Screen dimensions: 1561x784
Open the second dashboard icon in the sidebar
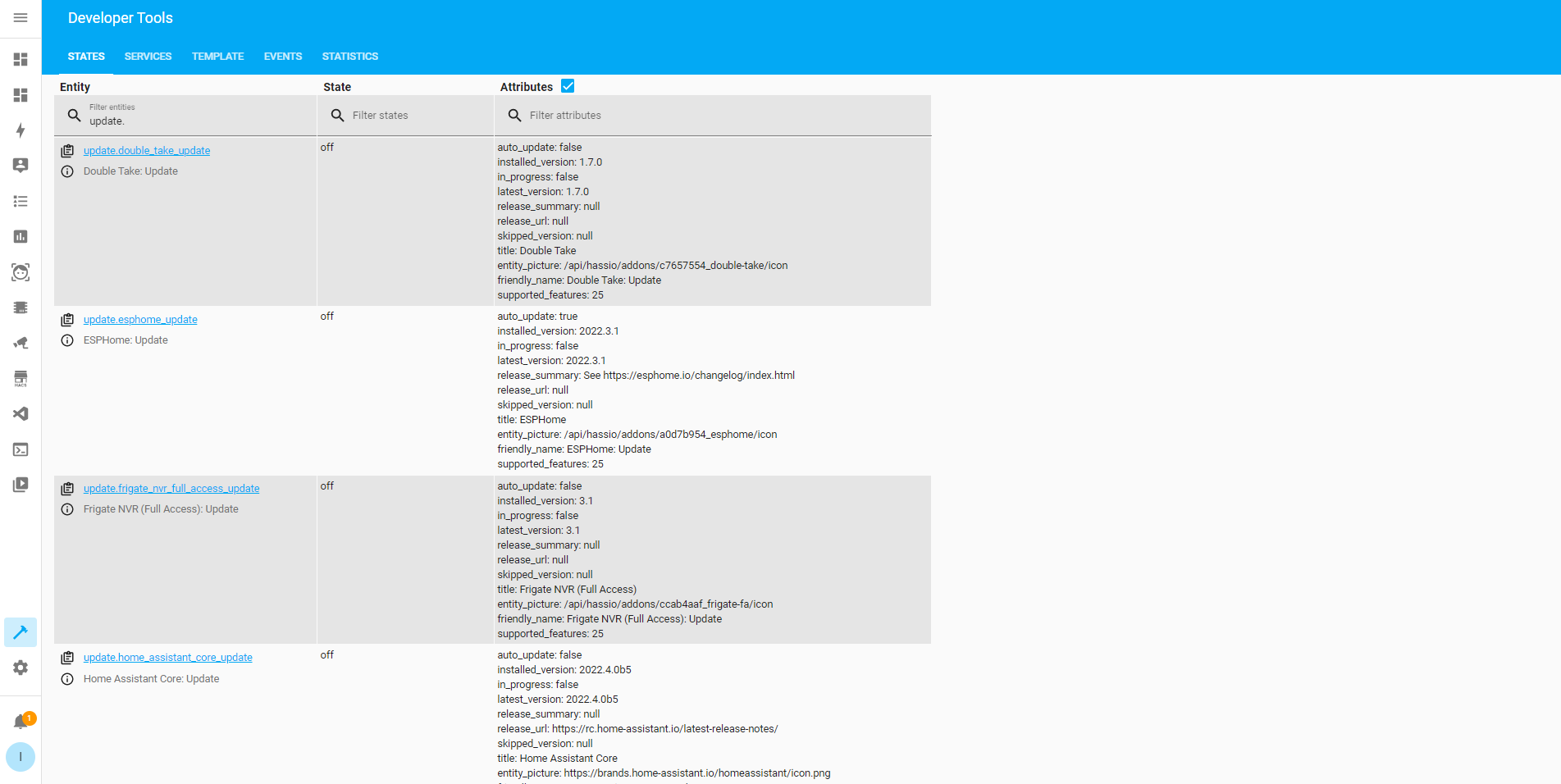(21, 95)
